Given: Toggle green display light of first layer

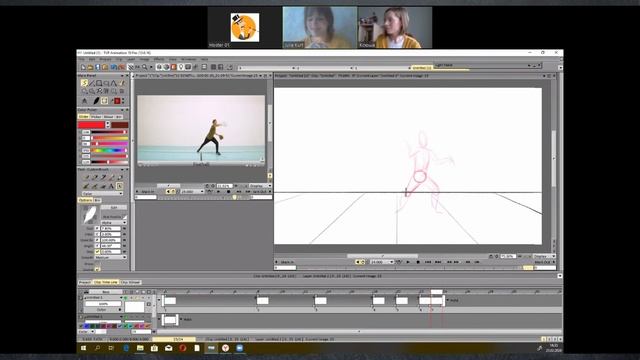Looking at the screenshot, I should coord(126,298).
